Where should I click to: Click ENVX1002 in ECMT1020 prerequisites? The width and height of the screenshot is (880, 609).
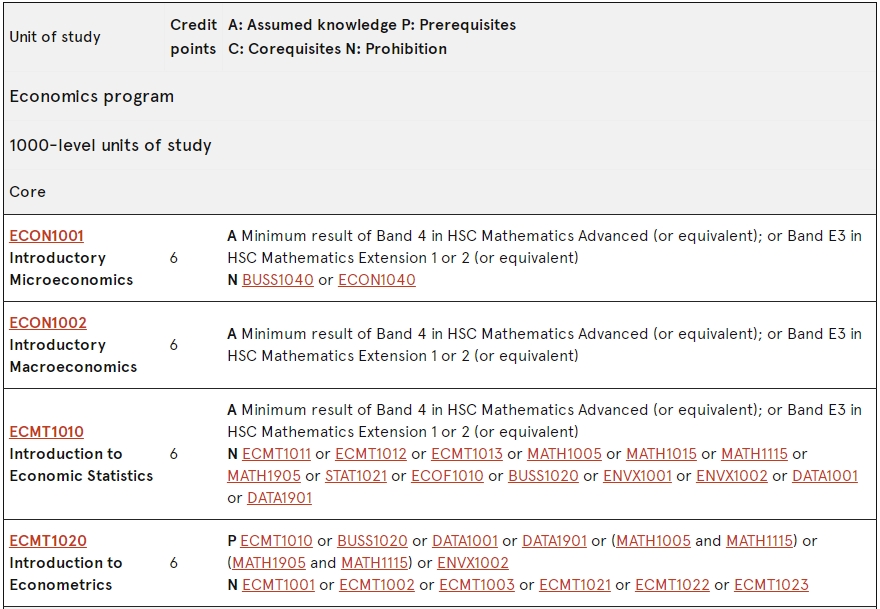473,562
